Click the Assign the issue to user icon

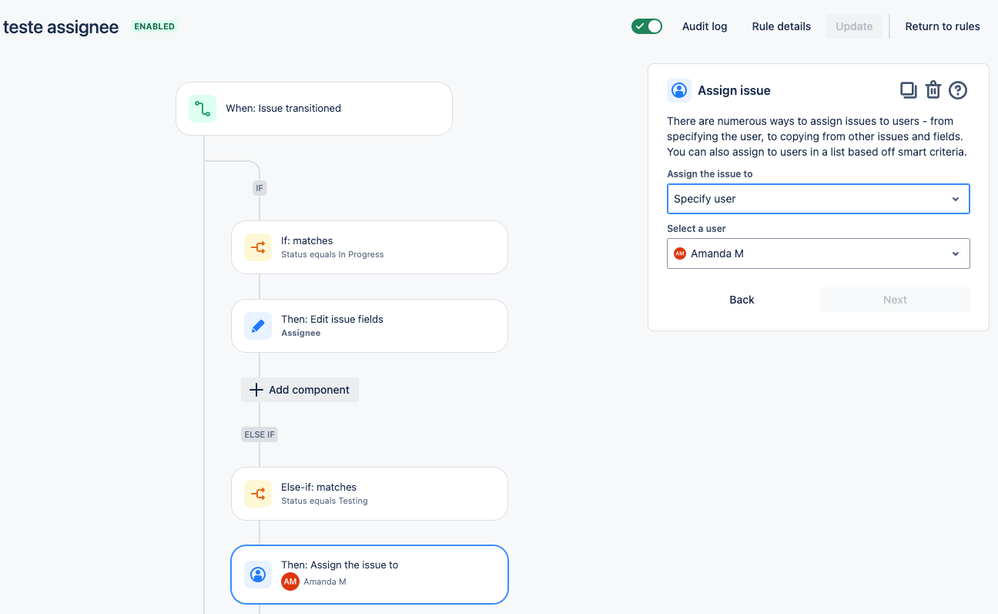coord(258,575)
